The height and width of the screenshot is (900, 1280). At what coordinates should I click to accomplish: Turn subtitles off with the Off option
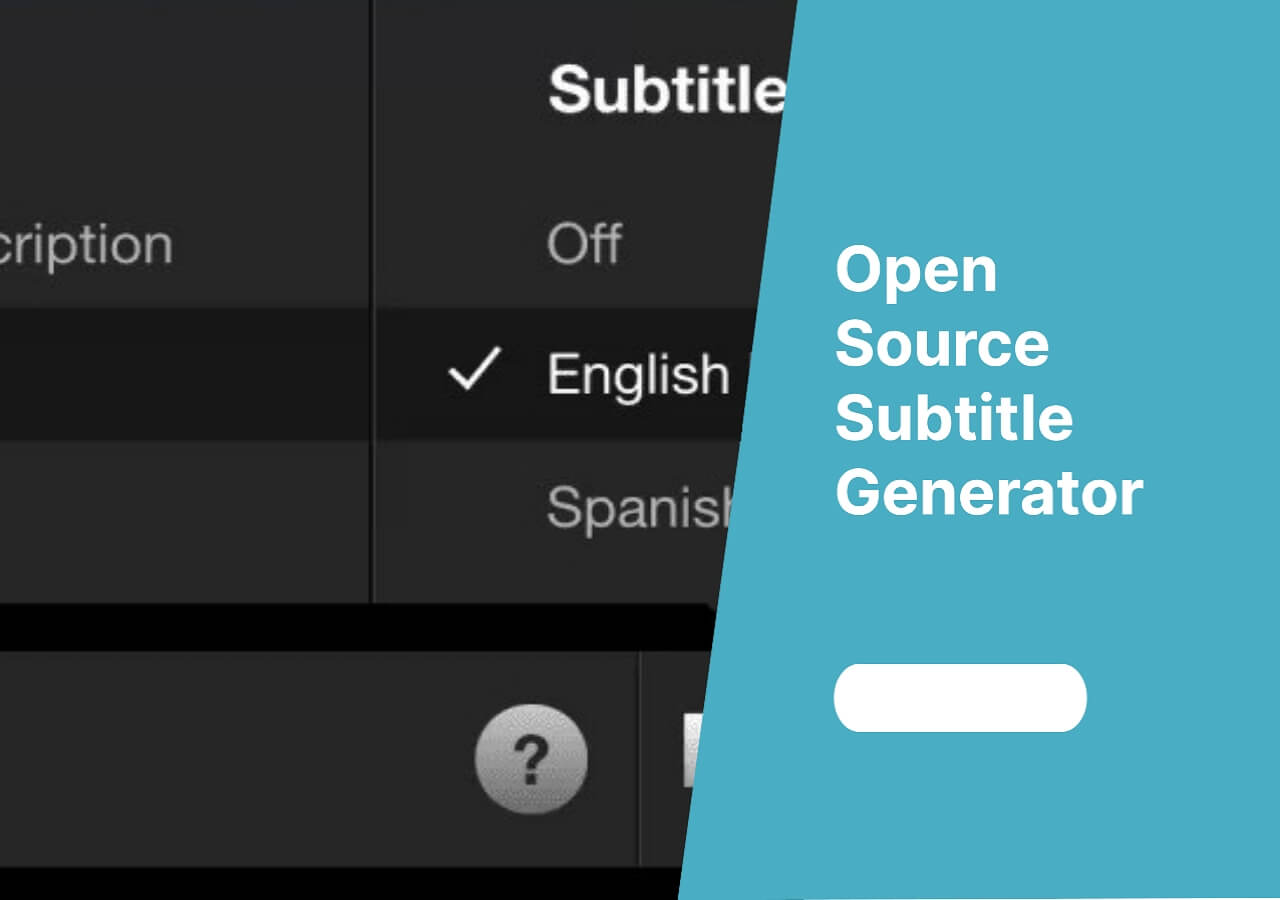(584, 243)
